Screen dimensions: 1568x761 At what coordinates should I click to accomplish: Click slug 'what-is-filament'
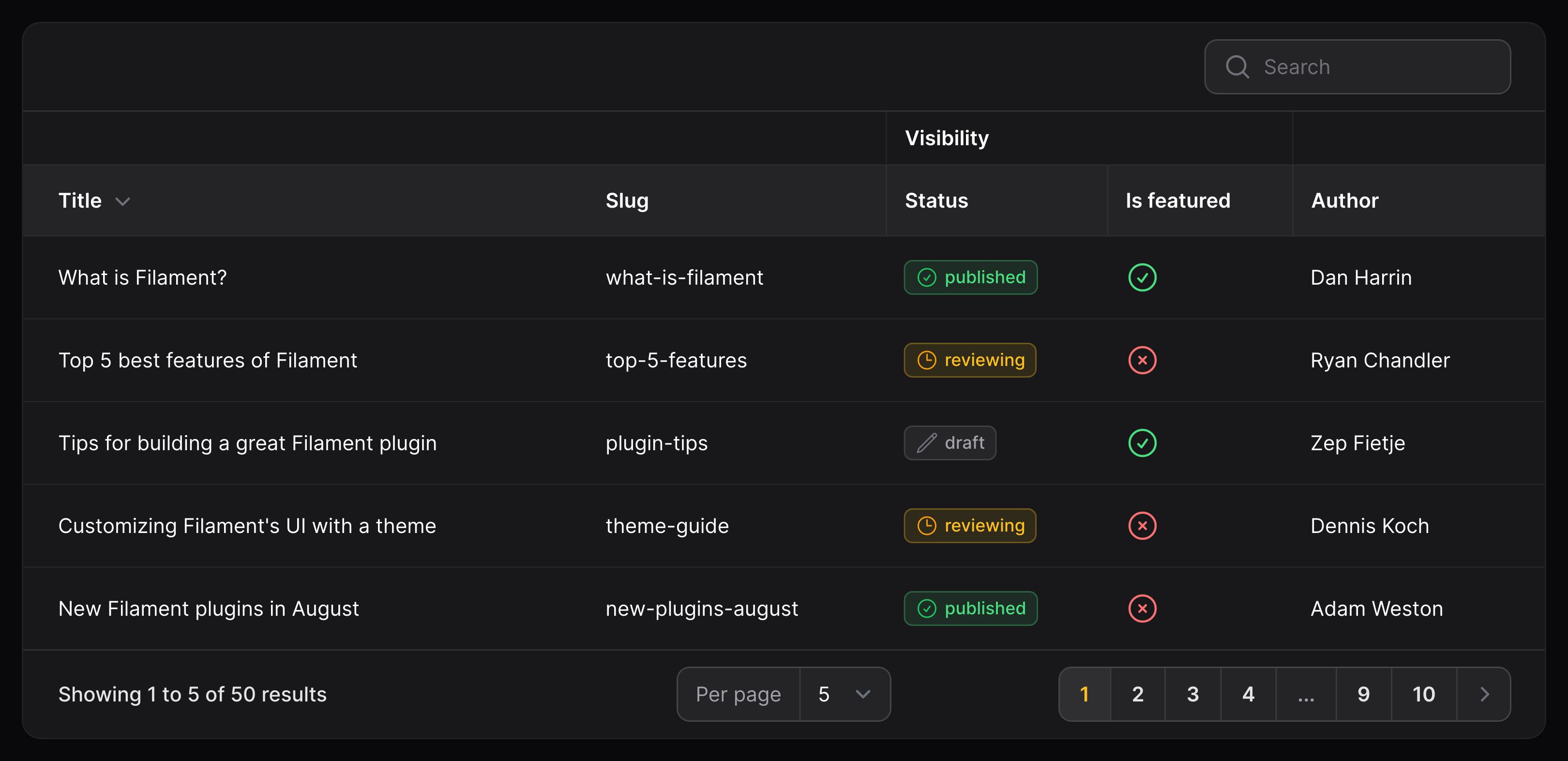click(684, 277)
